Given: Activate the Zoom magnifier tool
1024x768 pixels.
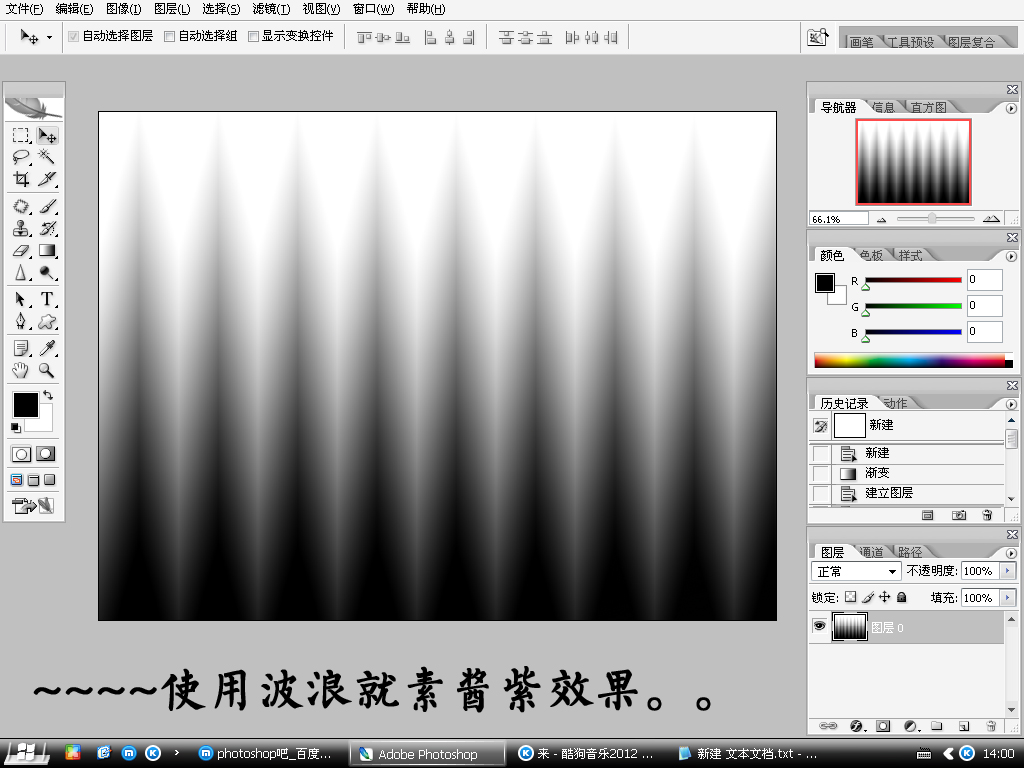Looking at the screenshot, I should tap(47, 370).
